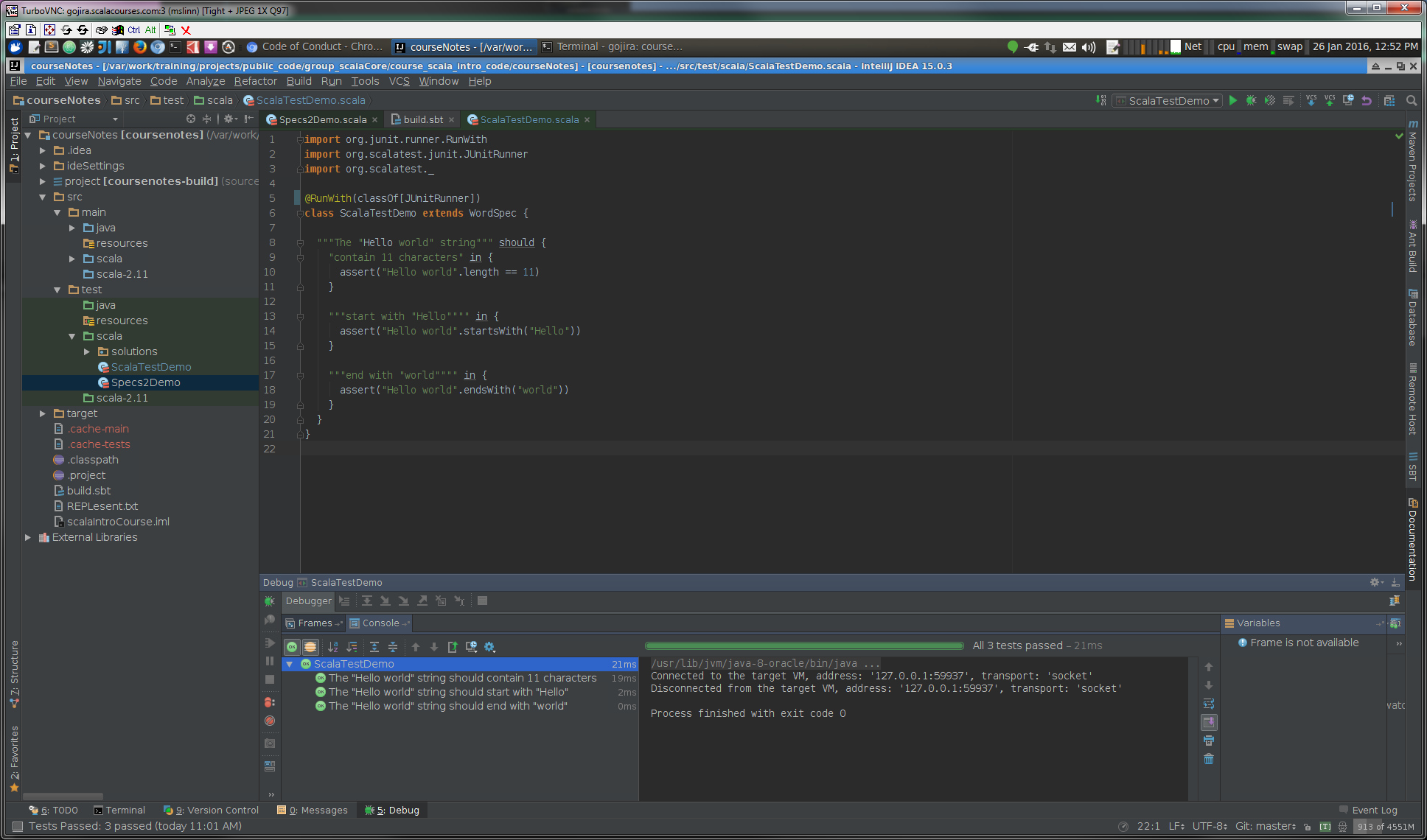
Task: Open the TODO tool window
Action: (53, 811)
